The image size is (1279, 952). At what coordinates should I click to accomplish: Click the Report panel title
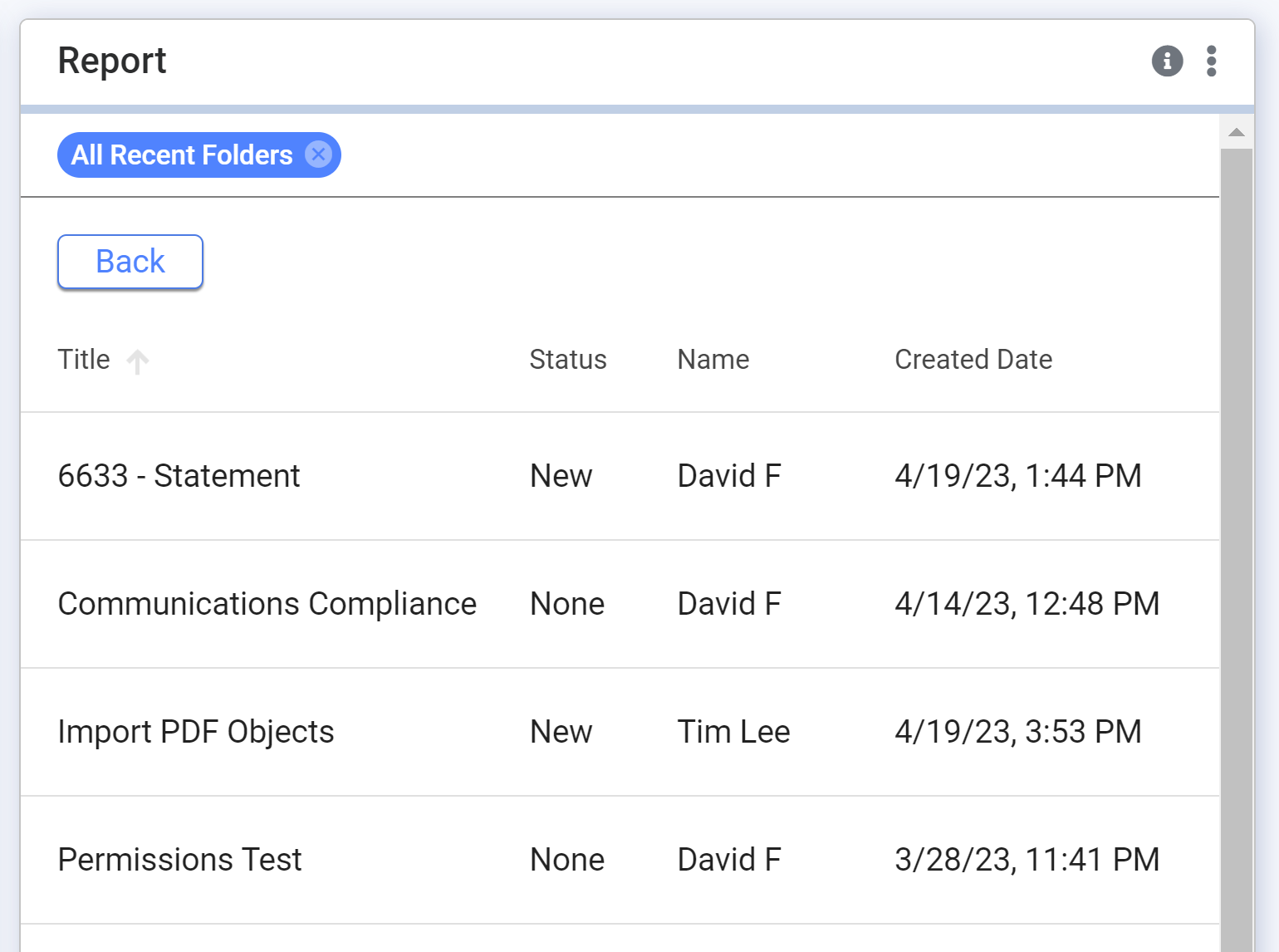click(x=112, y=61)
